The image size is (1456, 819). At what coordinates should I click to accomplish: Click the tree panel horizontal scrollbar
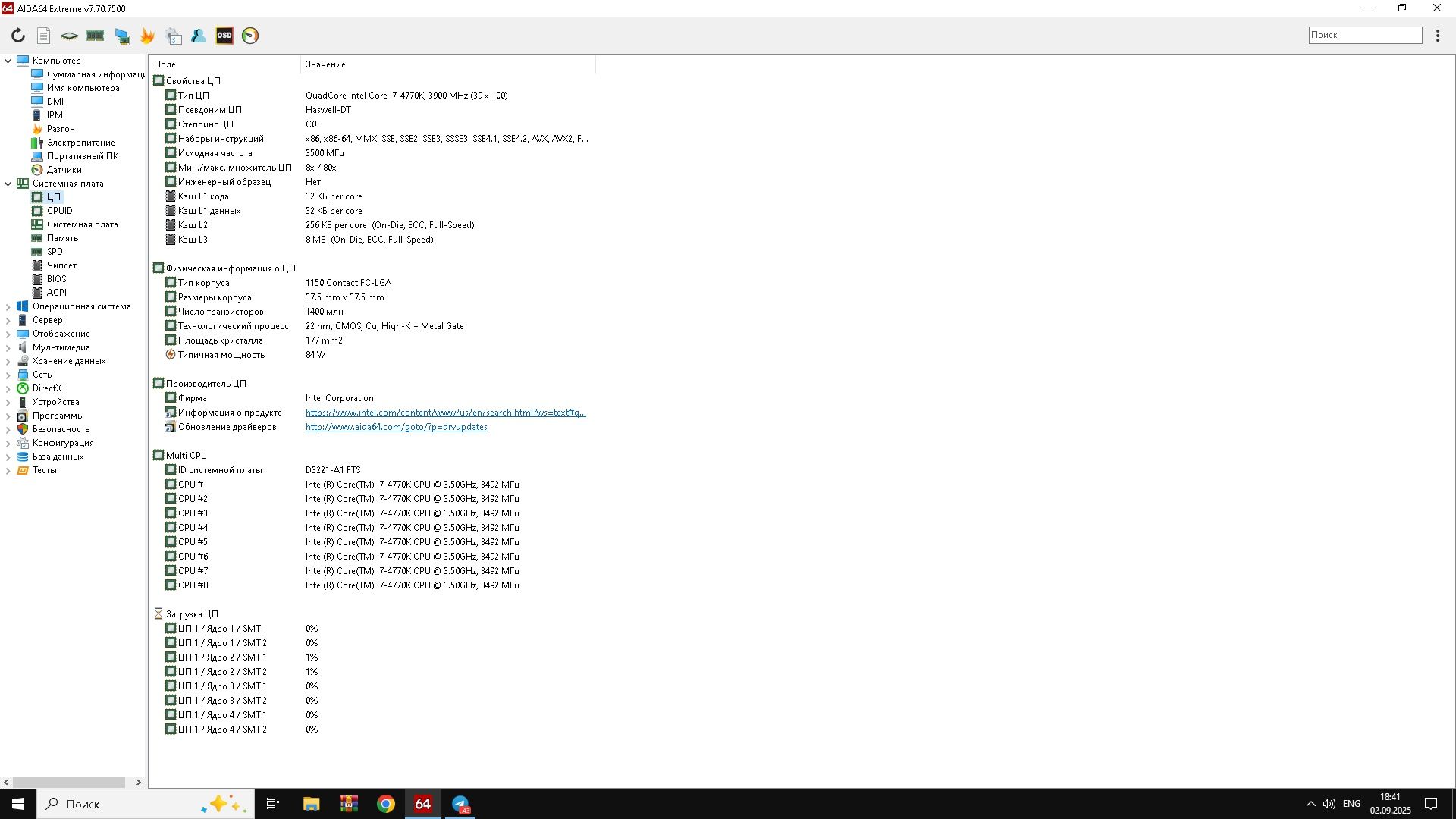coord(69,782)
